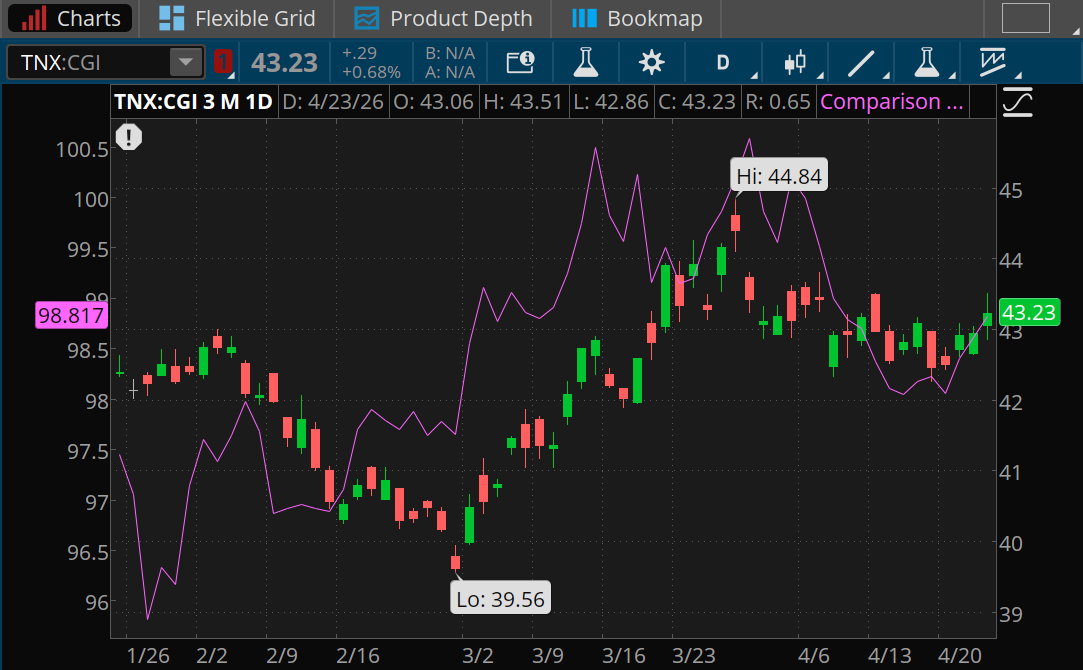1083x670 pixels.
Task: Toggle the warning exclamation marker on chart
Action: 129,137
